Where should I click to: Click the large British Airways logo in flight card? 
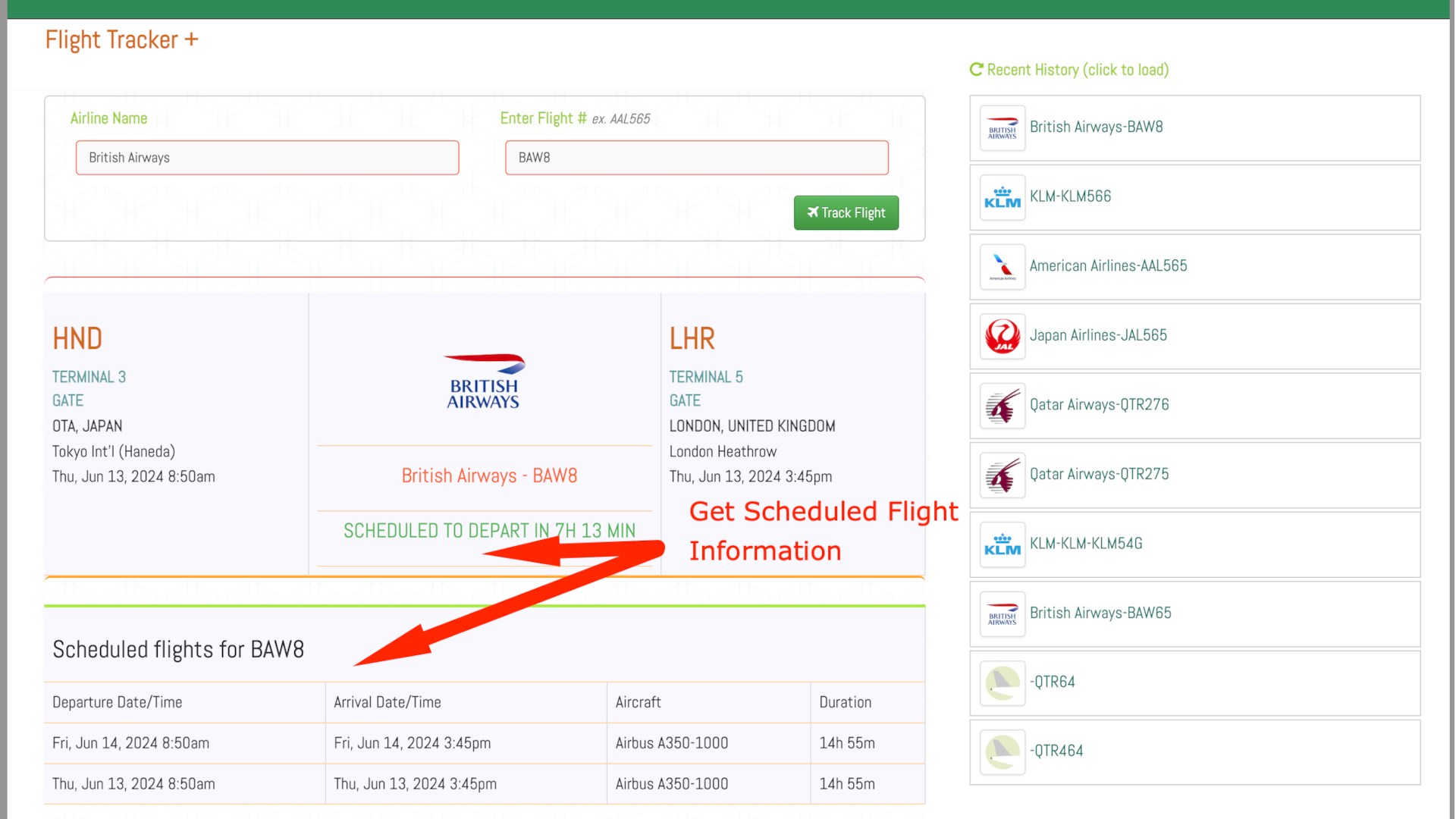coord(485,381)
